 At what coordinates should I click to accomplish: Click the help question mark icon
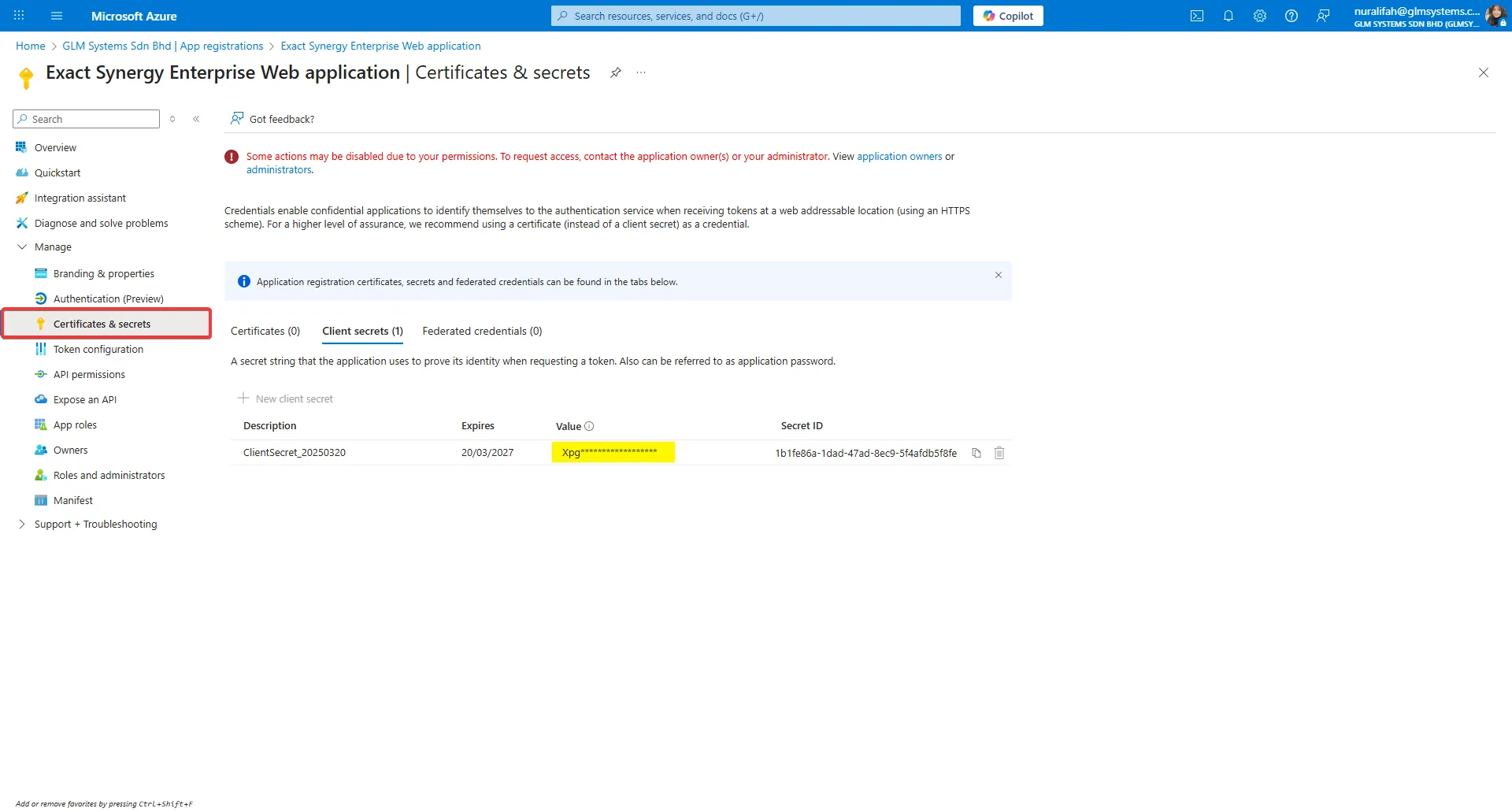[x=1291, y=16]
